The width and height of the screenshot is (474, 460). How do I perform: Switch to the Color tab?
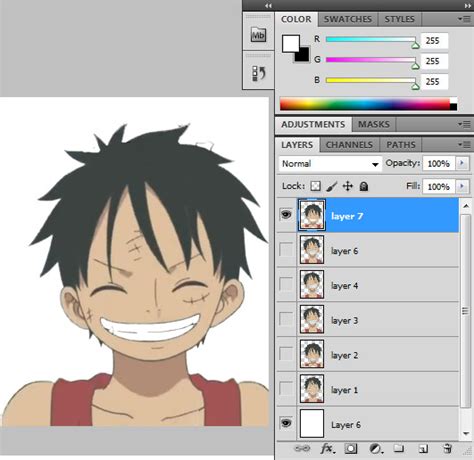click(x=296, y=19)
